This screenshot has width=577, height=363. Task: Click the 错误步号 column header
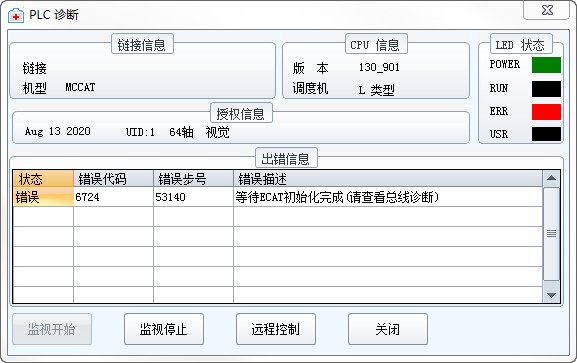point(194,179)
